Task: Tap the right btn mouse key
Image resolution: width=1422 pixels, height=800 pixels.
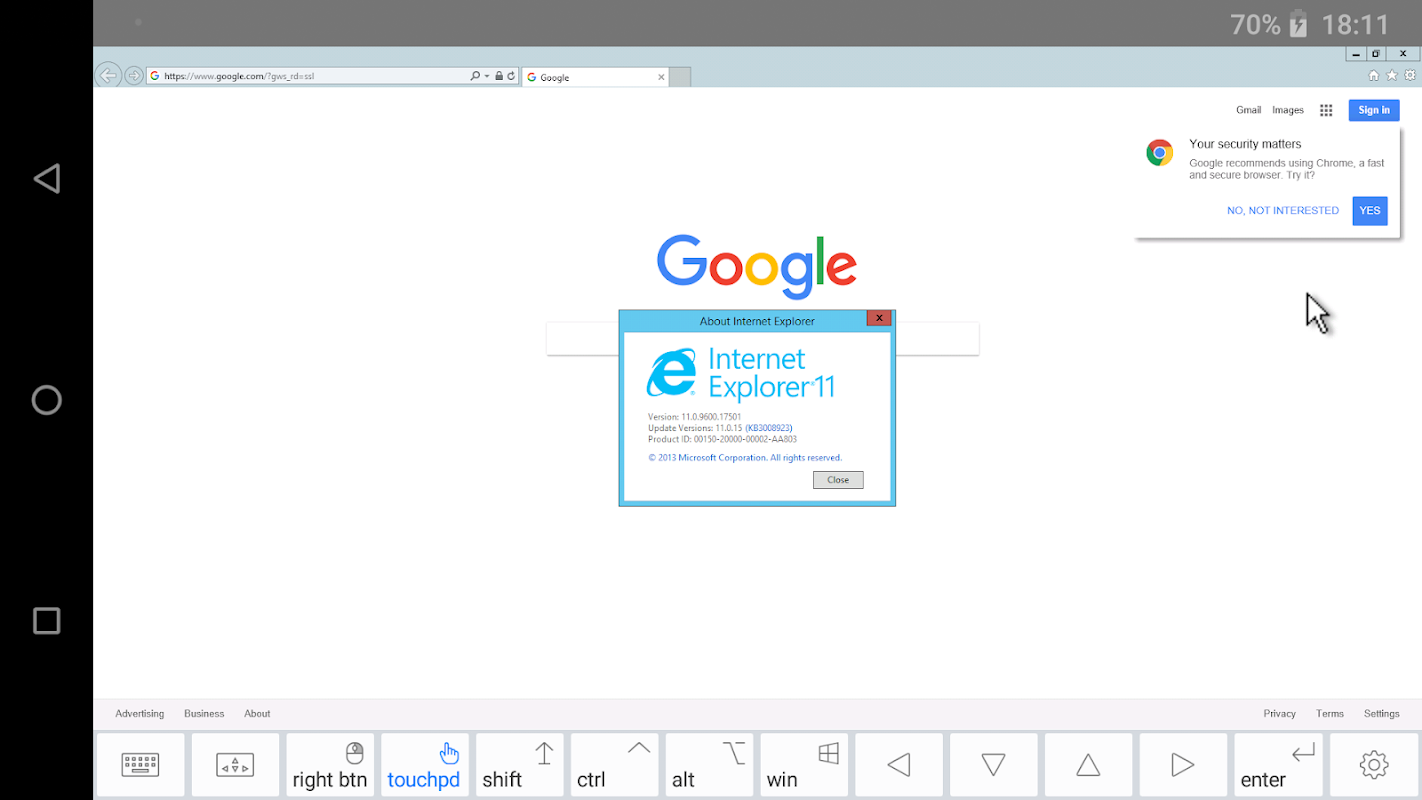Action: (x=330, y=765)
